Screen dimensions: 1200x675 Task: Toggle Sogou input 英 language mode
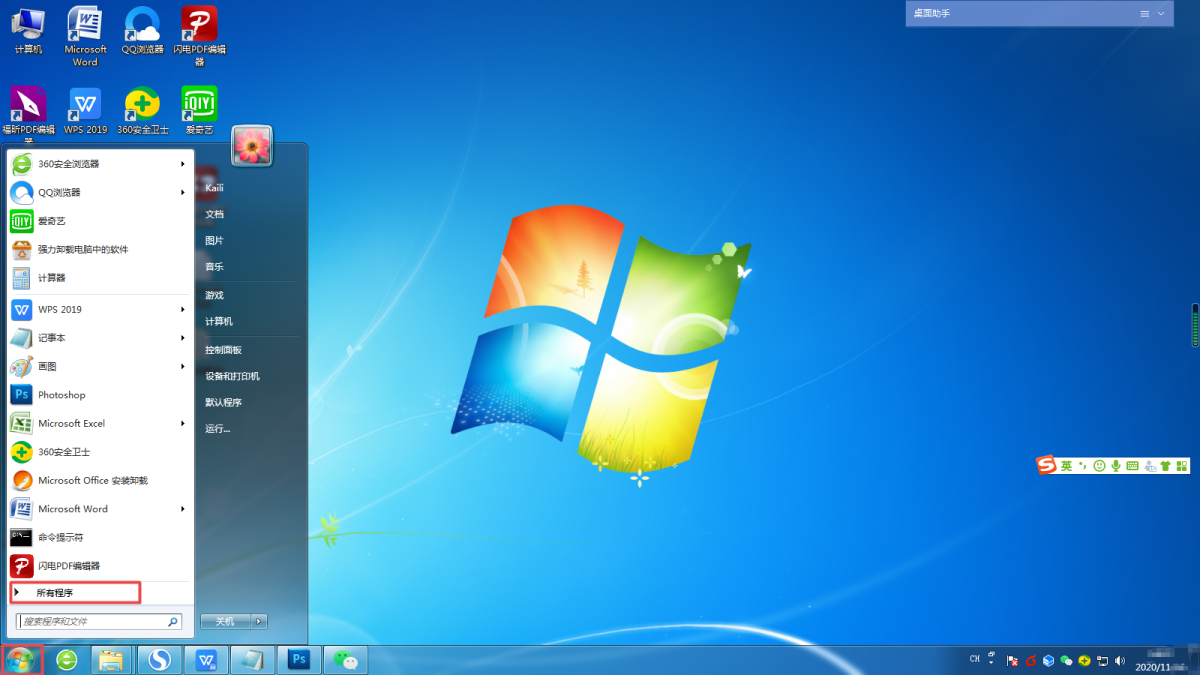[x=1067, y=466]
